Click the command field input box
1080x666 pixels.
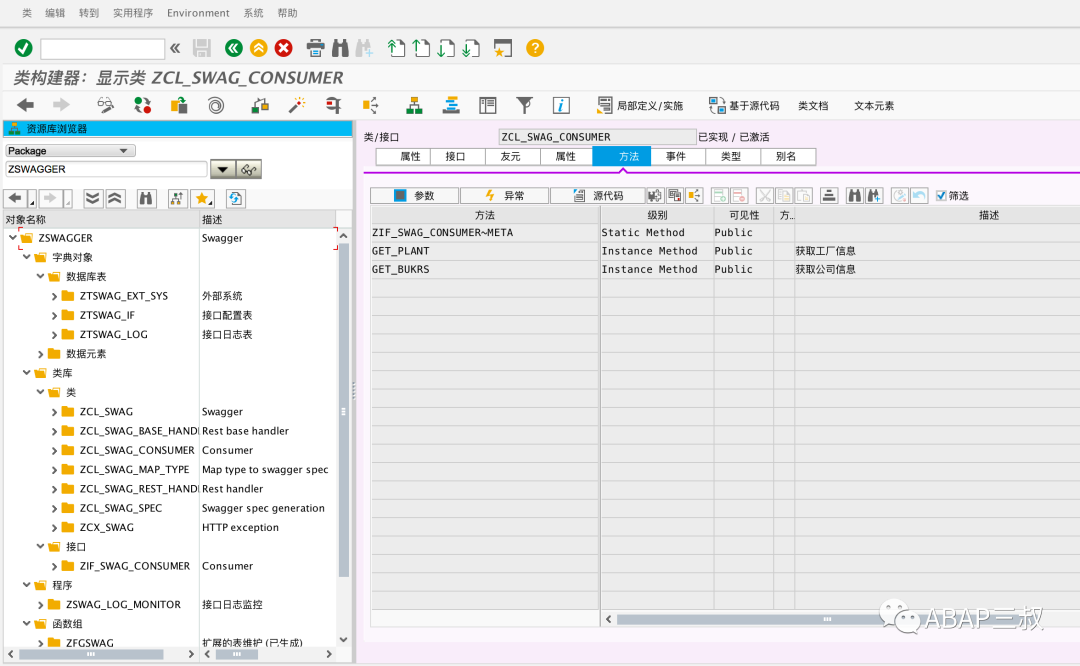(103, 48)
